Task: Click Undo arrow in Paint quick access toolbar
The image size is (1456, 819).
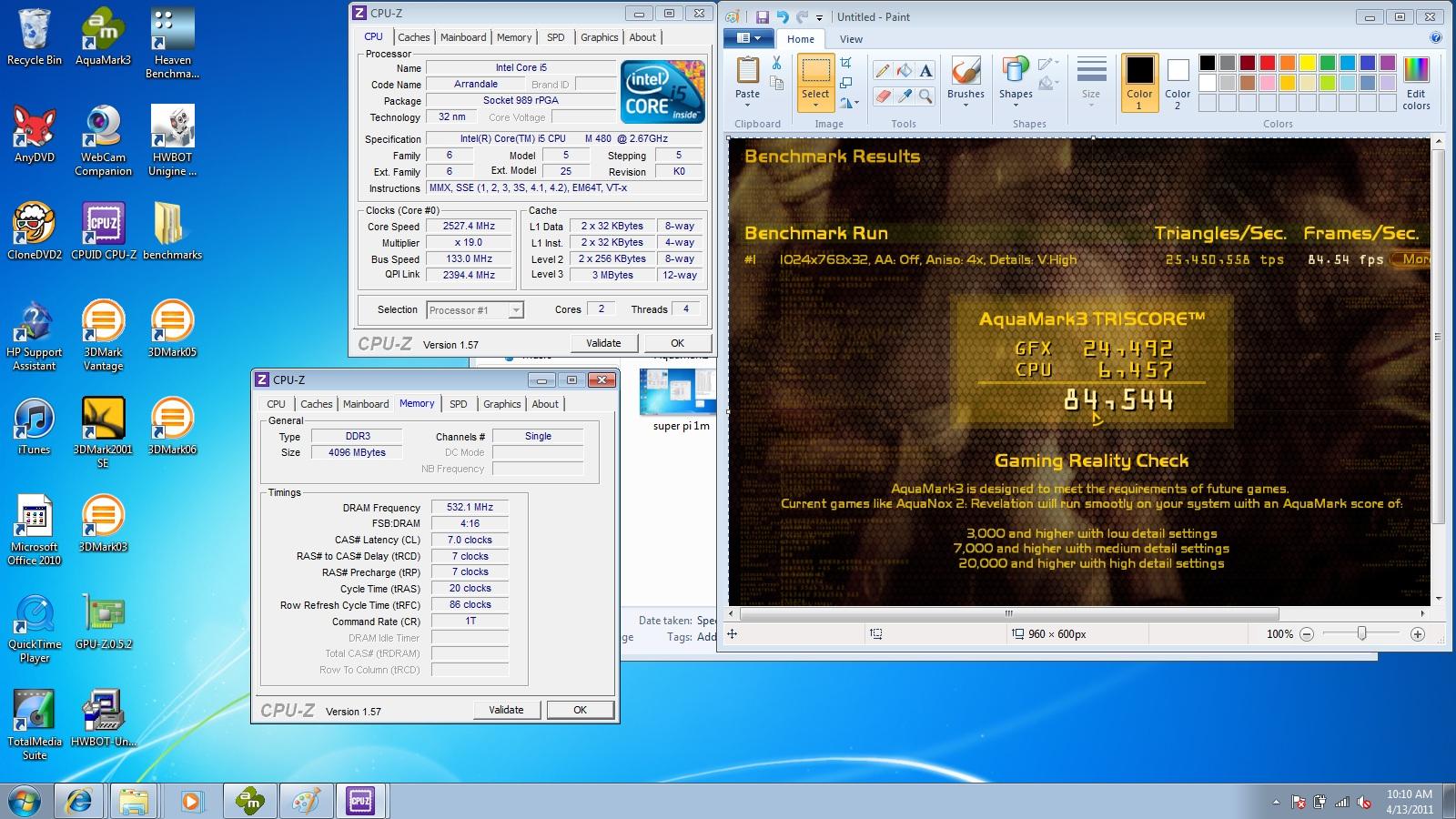Action: [782, 16]
